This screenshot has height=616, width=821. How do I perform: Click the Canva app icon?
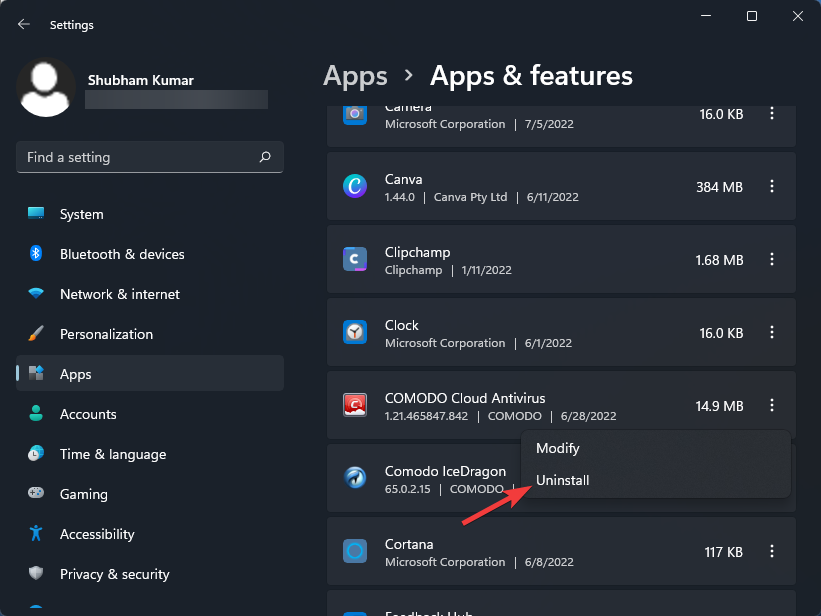tap(355, 186)
